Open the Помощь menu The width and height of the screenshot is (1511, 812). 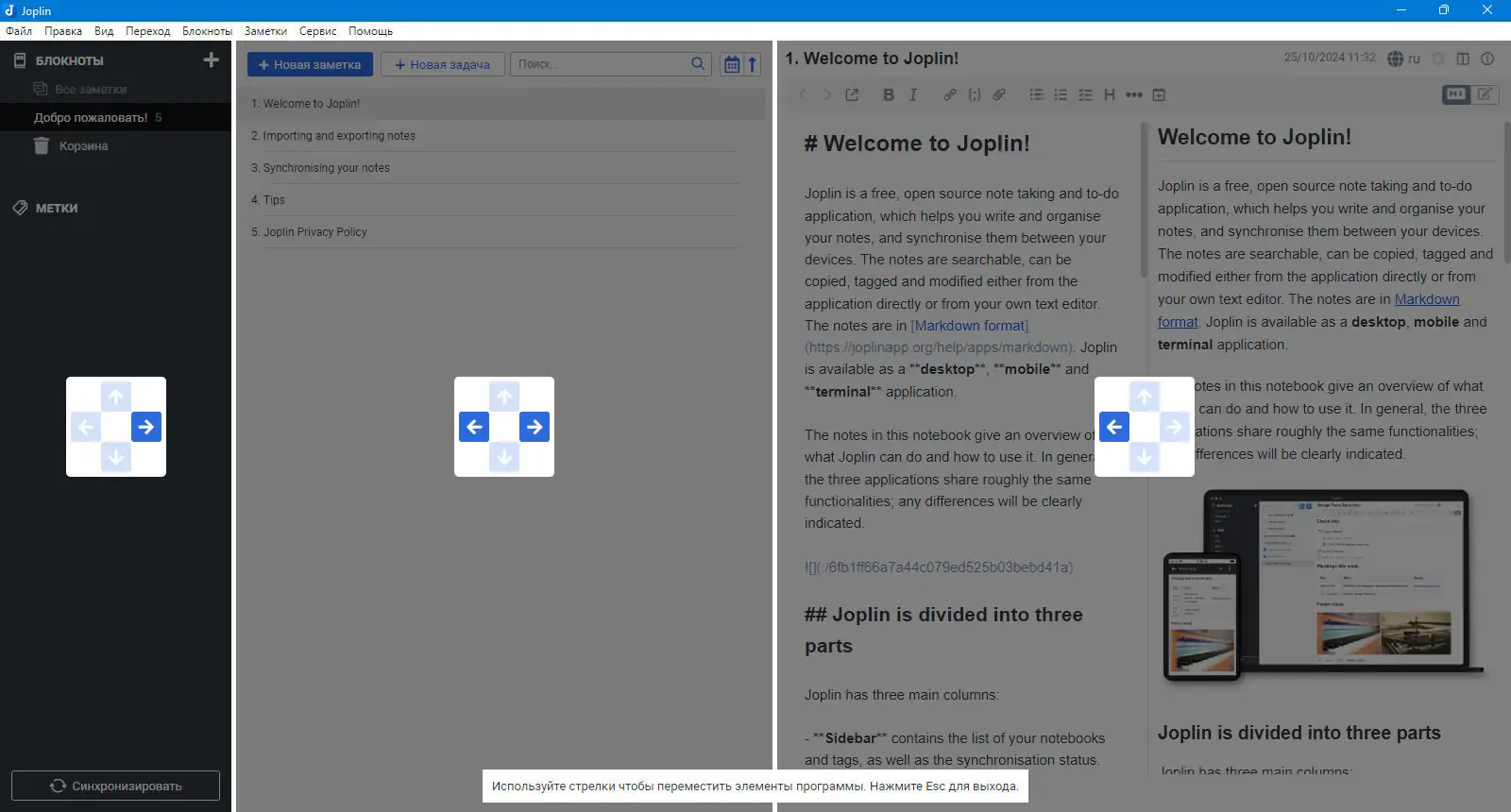371,31
